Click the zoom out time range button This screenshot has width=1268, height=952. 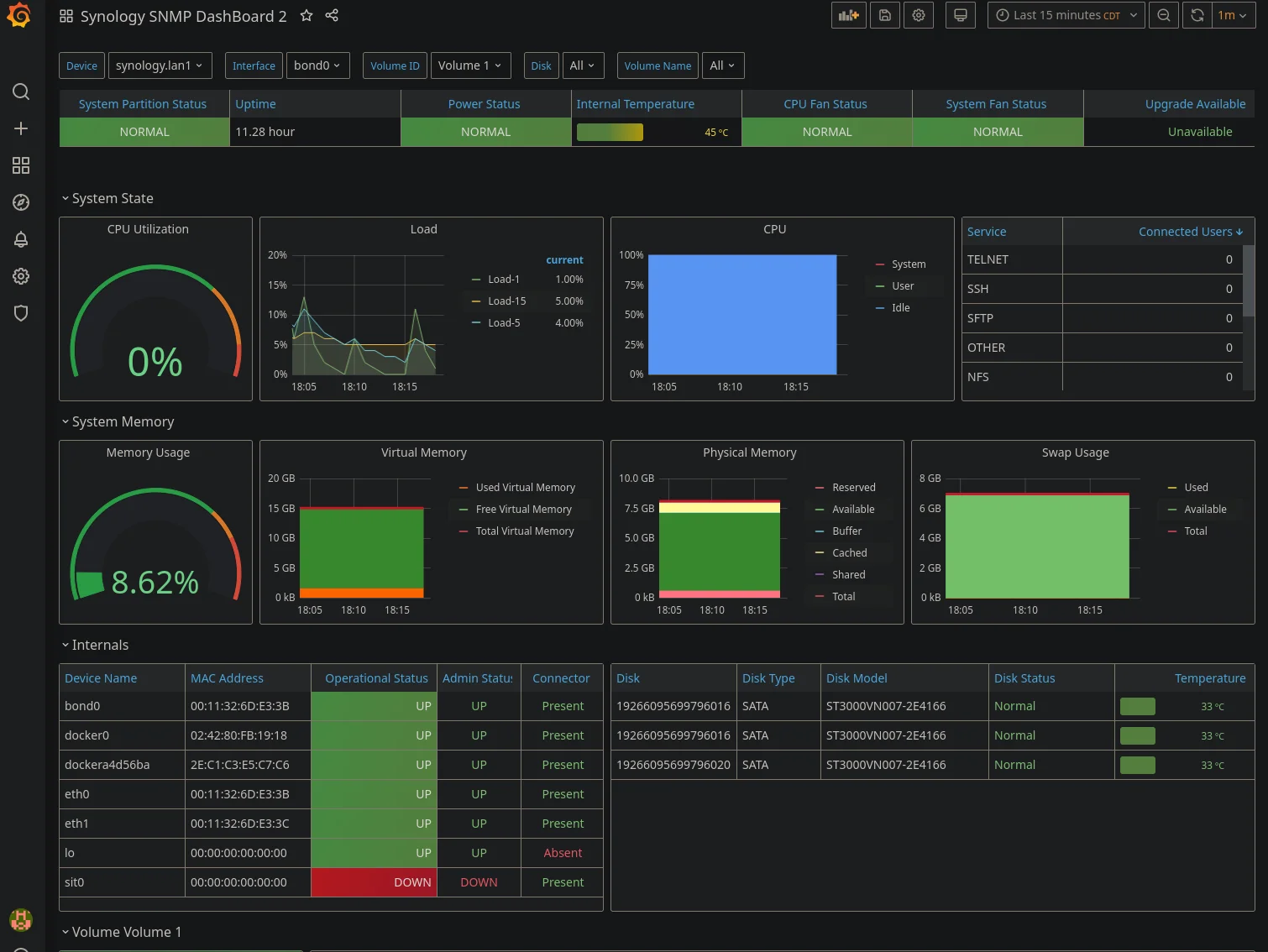(1163, 15)
